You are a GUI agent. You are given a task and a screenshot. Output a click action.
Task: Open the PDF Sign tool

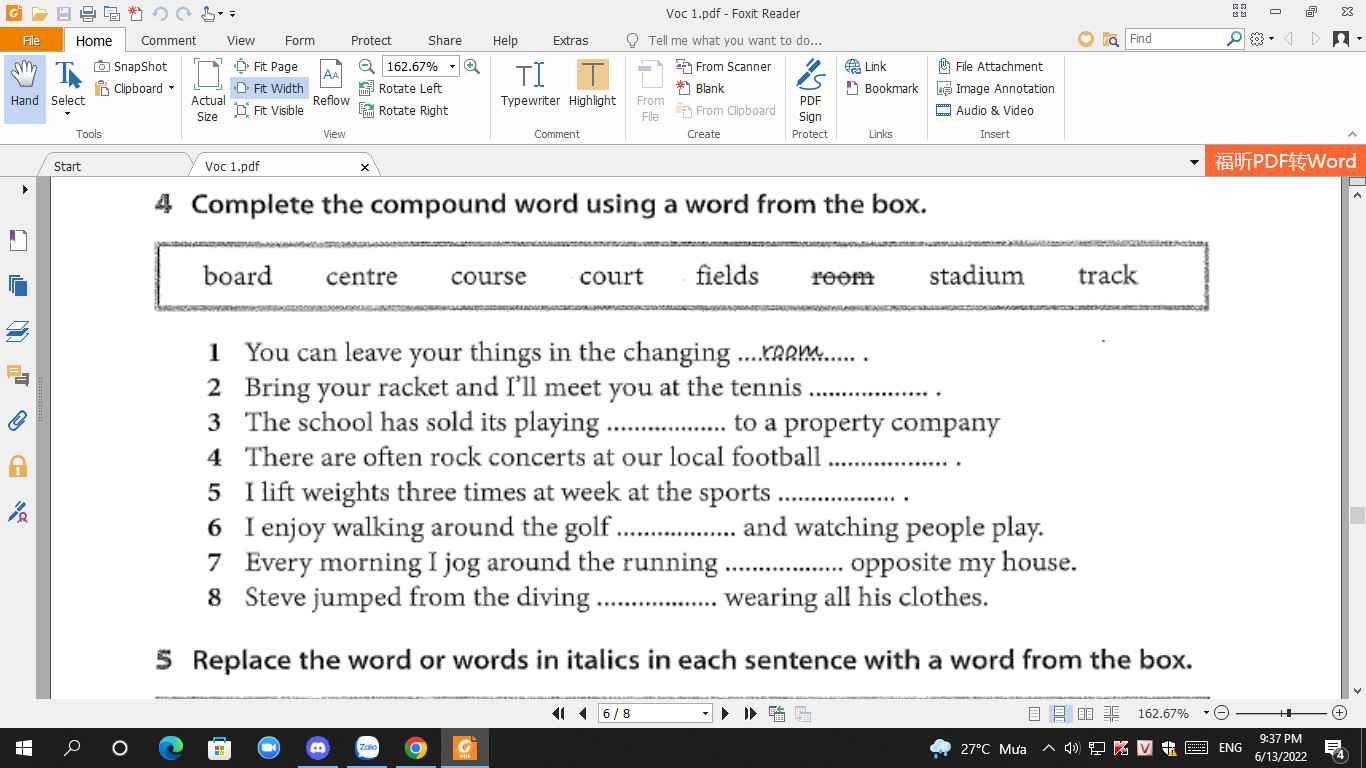click(810, 90)
